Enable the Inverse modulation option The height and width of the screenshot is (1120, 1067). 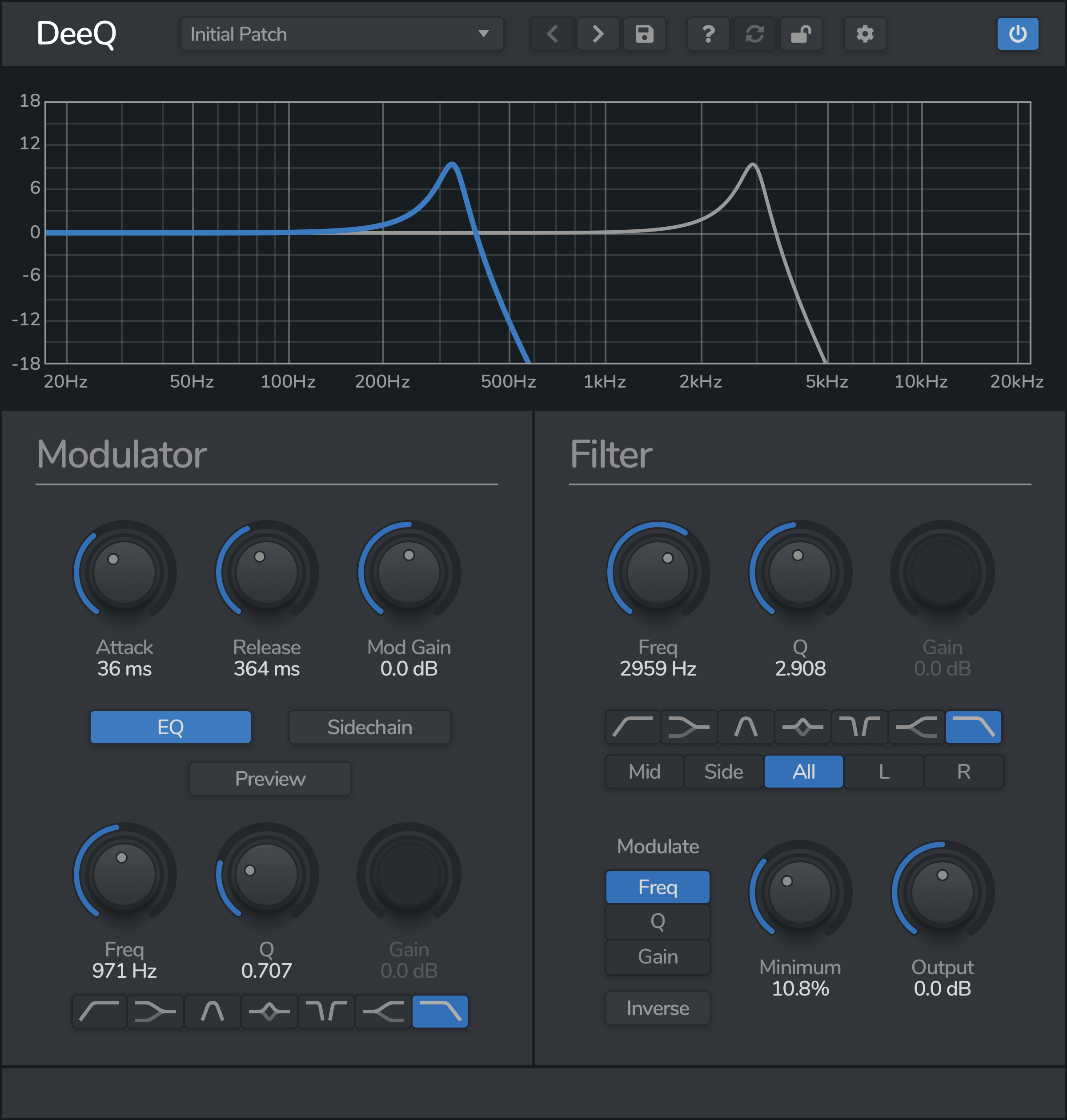(x=658, y=1008)
